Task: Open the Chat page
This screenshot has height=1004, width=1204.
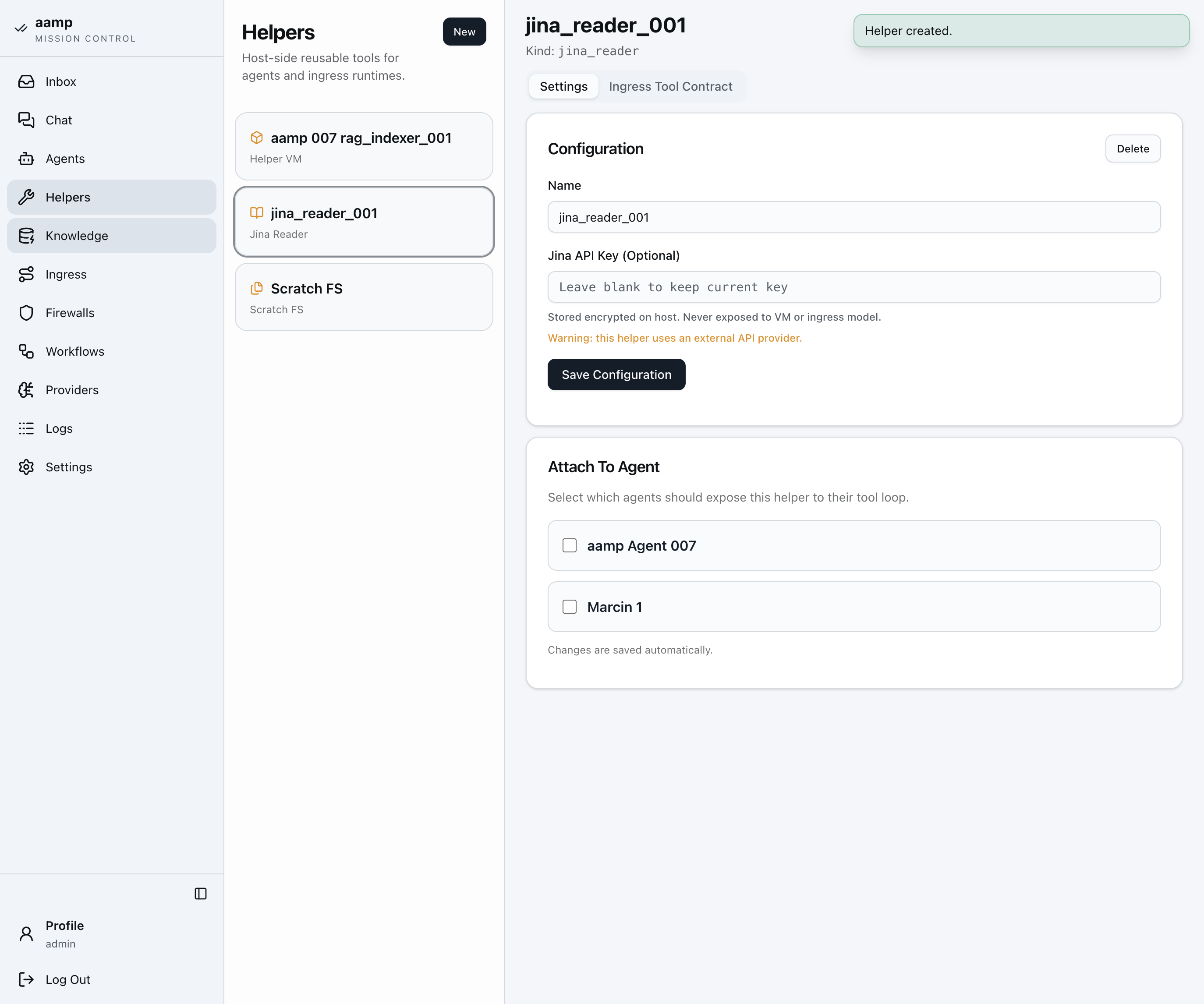Action: [112, 120]
